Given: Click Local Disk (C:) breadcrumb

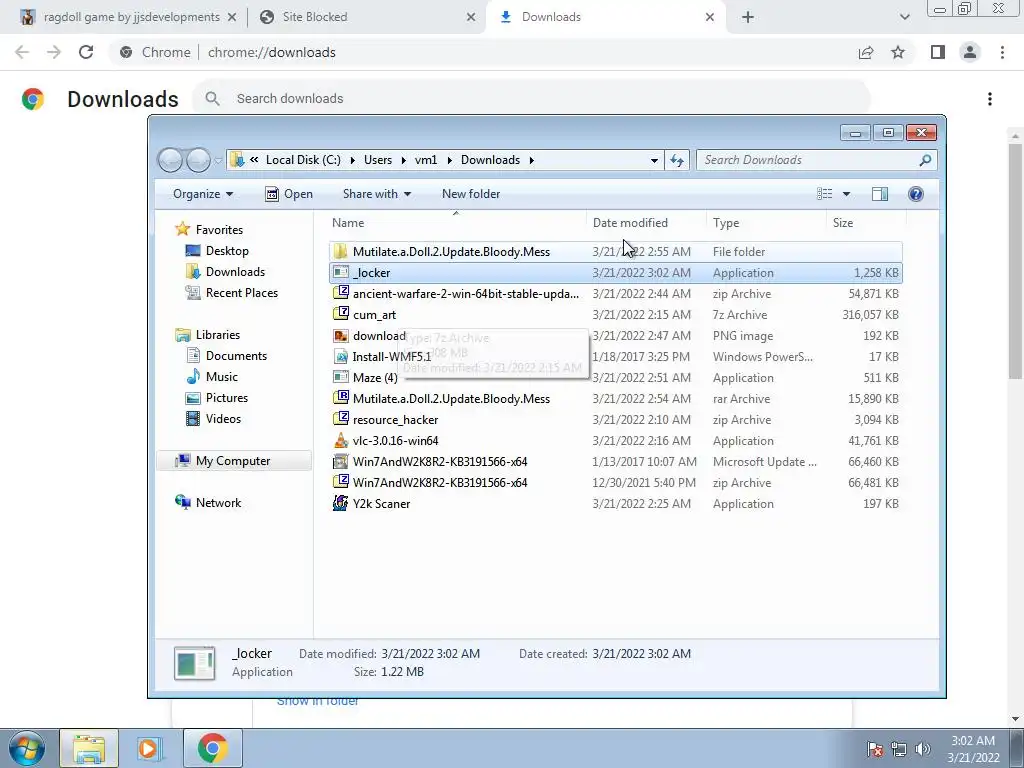Looking at the screenshot, I should point(303,160).
